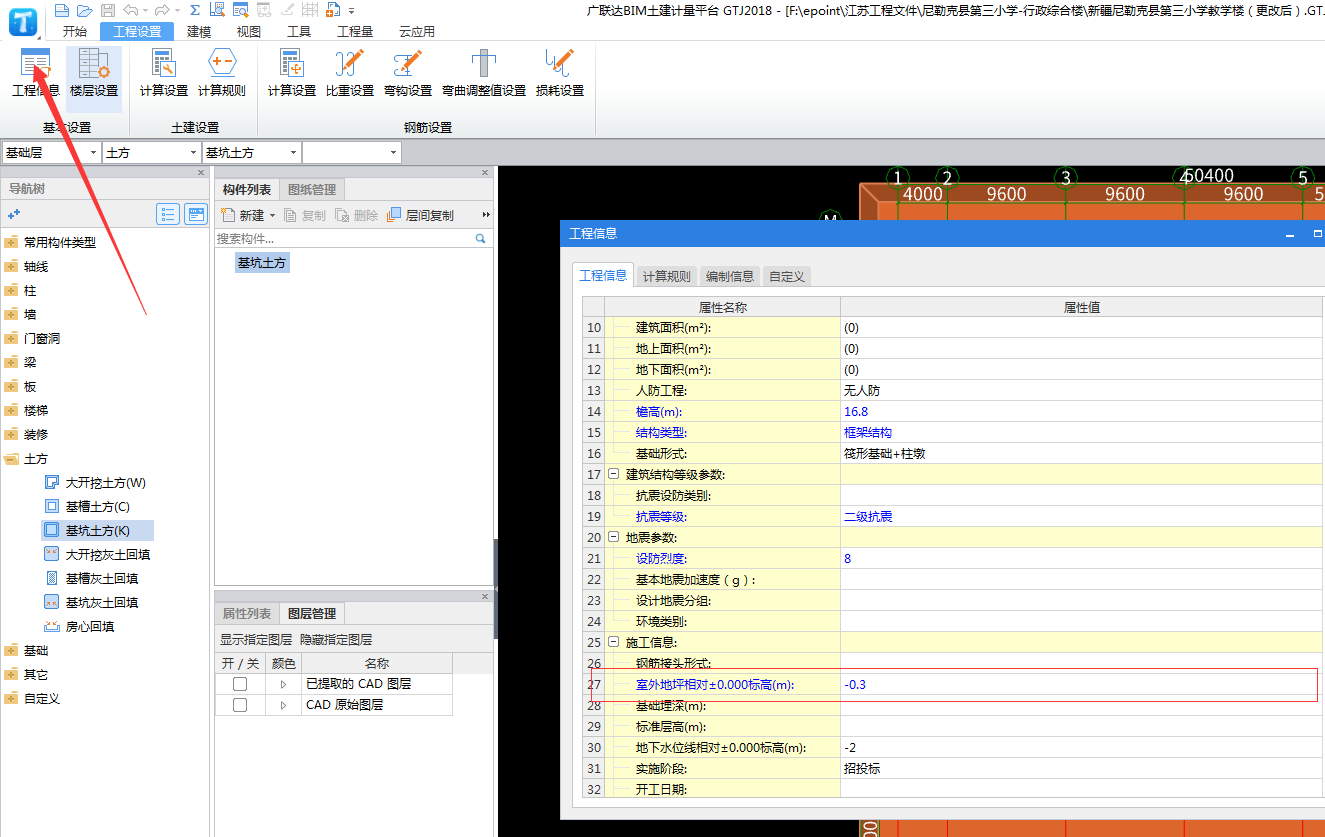1325x837 pixels.
Task: Switch to the 云应用 ribbon tab
Action: click(417, 31)
